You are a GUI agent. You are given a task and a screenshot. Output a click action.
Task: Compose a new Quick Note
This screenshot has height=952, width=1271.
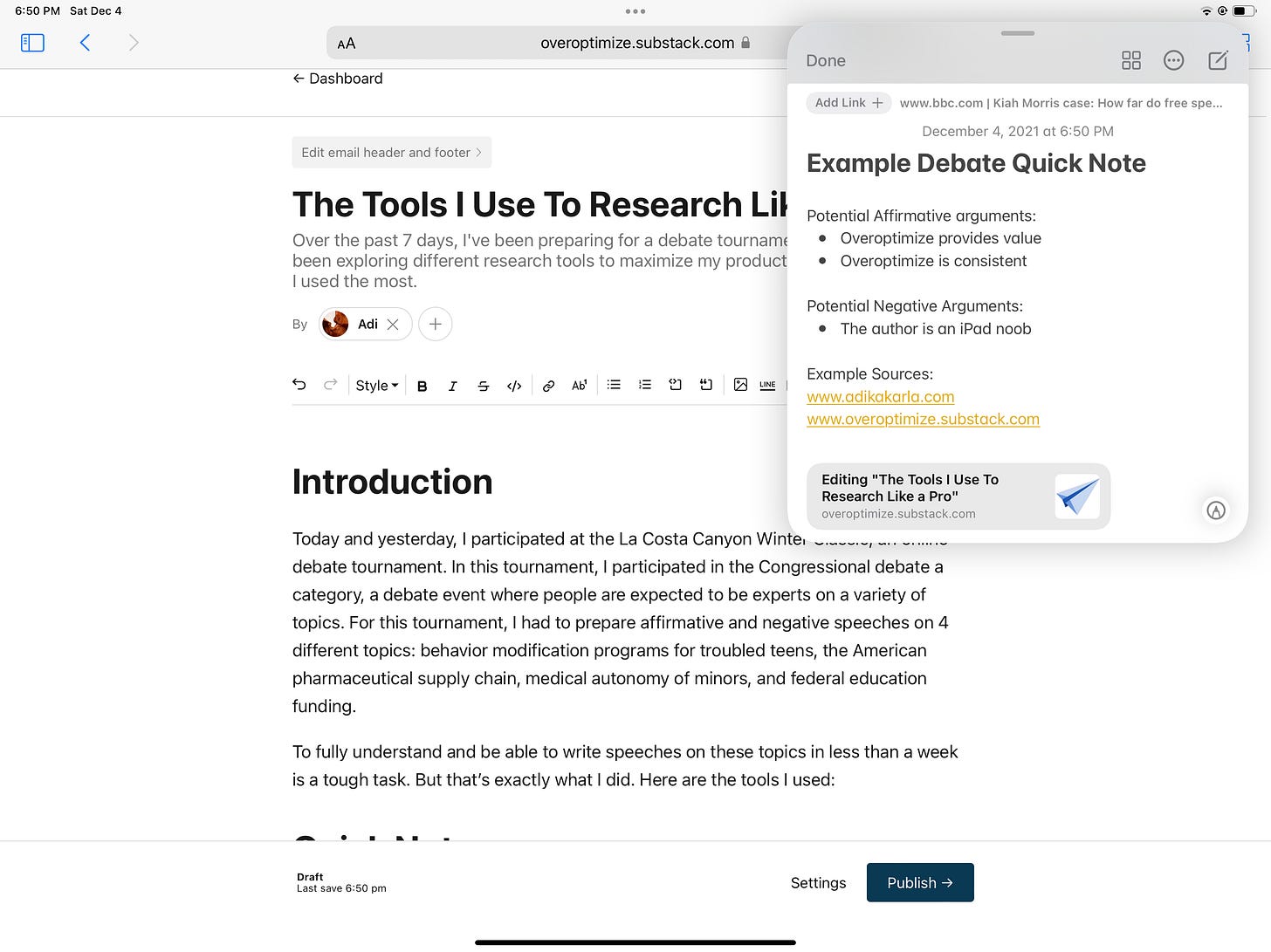(x=1218, y=60)
